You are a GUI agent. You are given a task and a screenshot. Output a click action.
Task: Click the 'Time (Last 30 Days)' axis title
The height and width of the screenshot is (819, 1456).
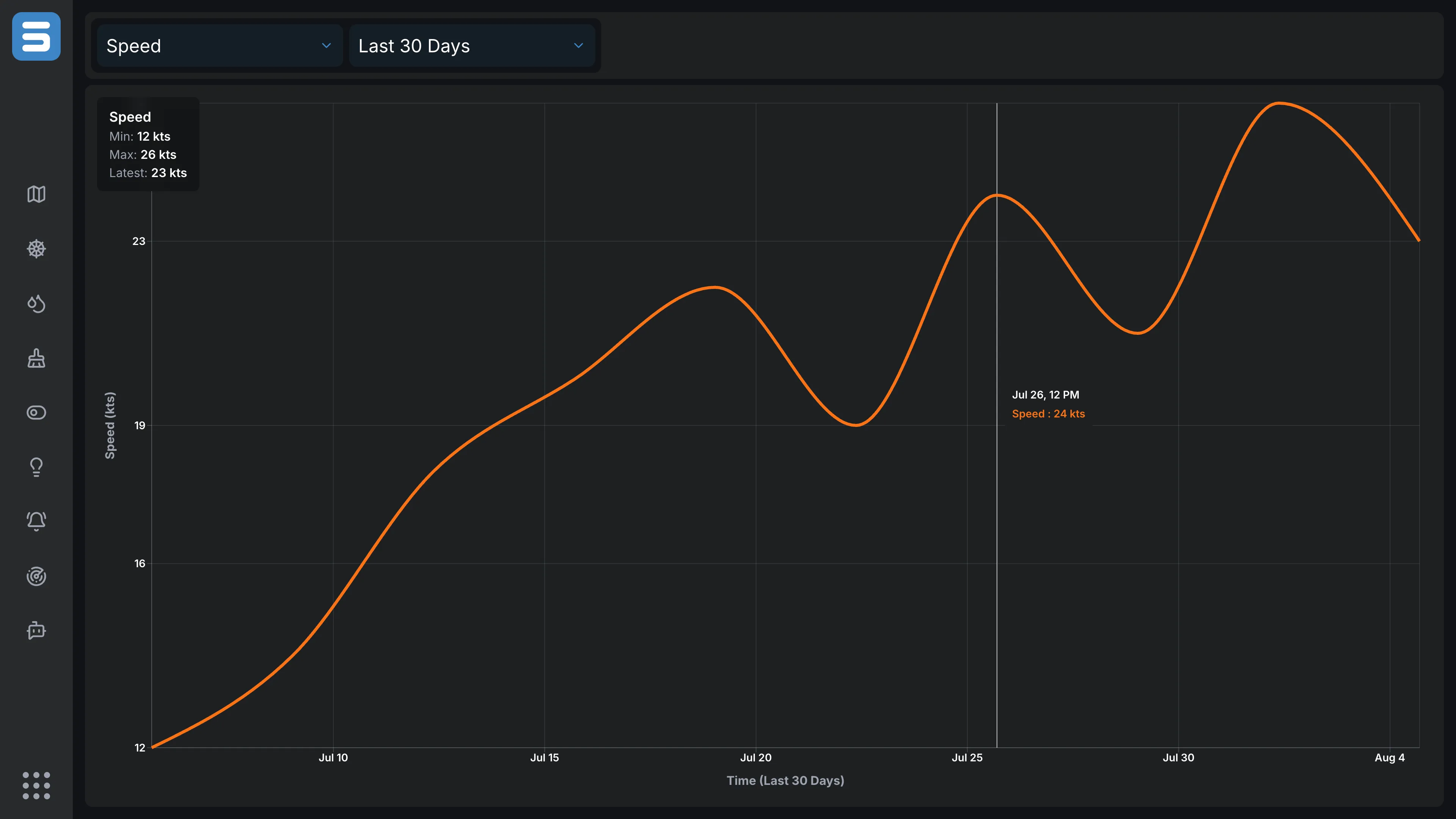(x=785, y=781)
